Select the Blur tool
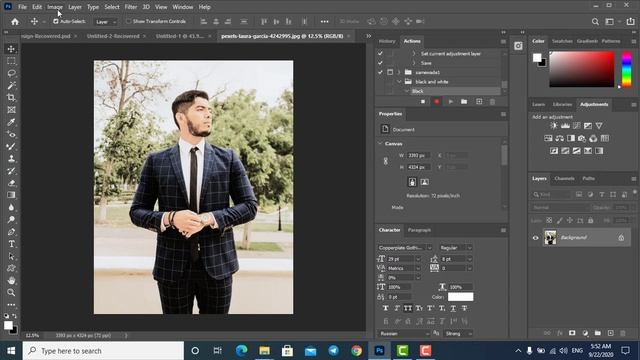The image size is (640, 360). coord(11,207)
